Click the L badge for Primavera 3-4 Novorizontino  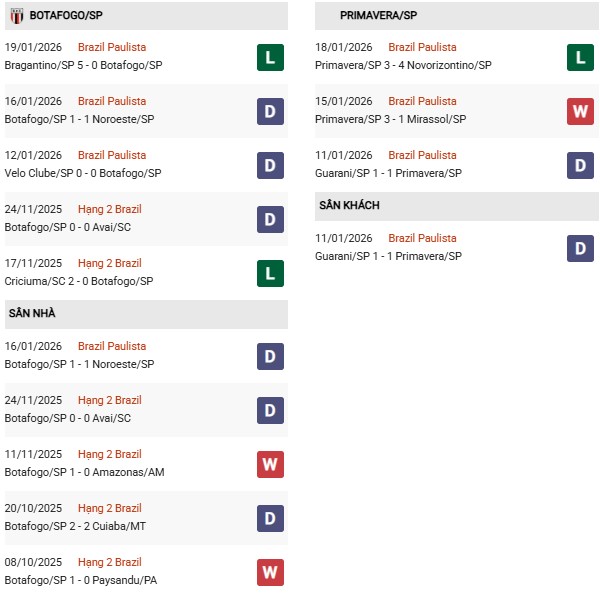[x=580, y=57]
